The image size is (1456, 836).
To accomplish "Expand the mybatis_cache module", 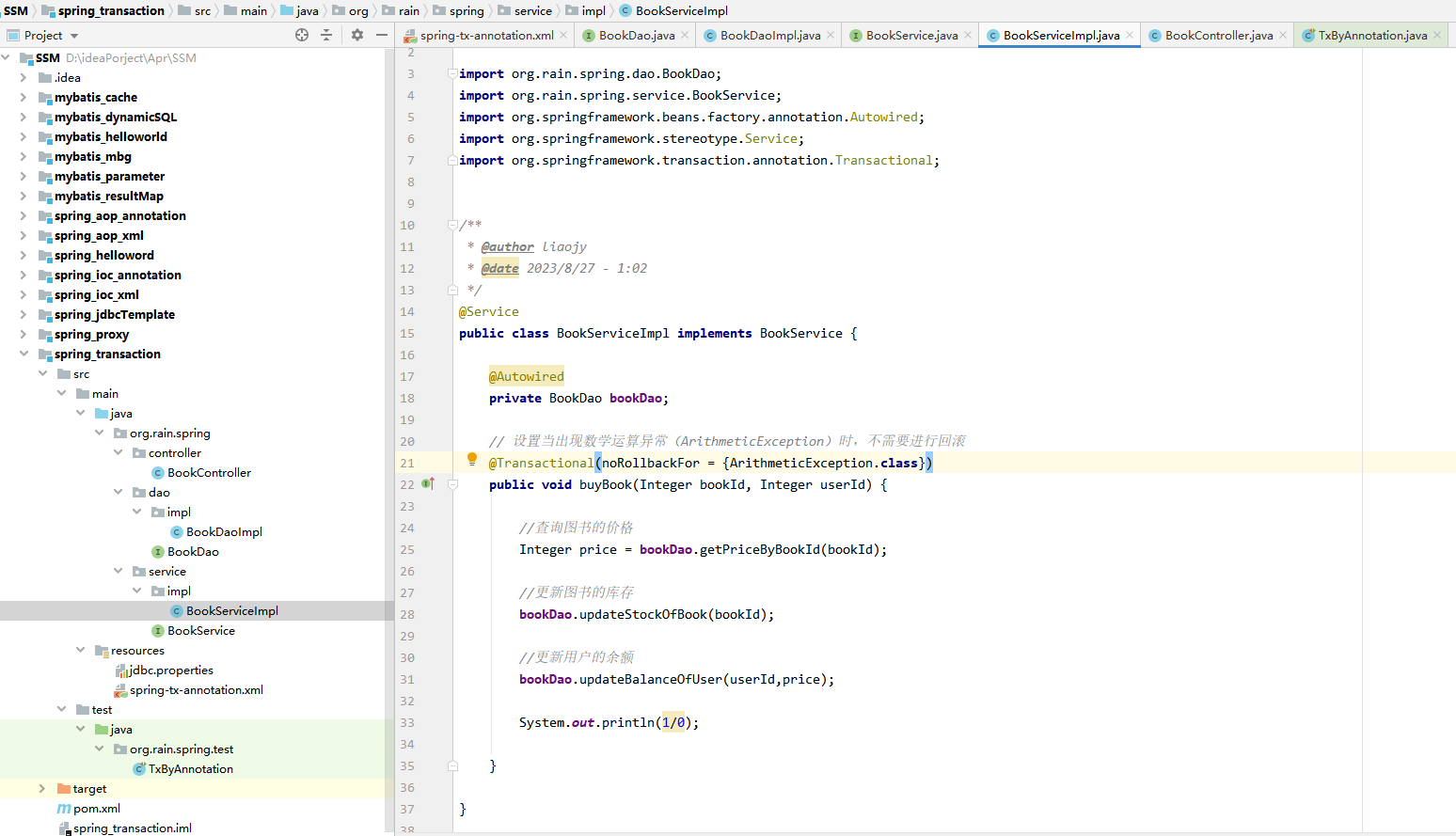I will [24, 97].
